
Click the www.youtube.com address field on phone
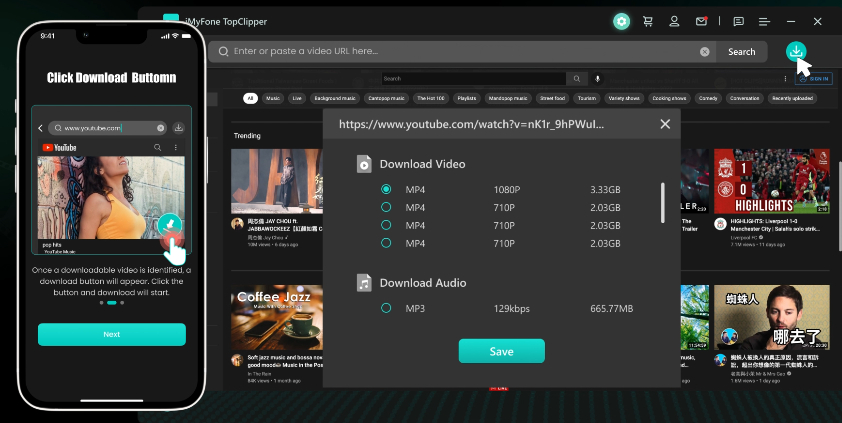tap(107, 128)
